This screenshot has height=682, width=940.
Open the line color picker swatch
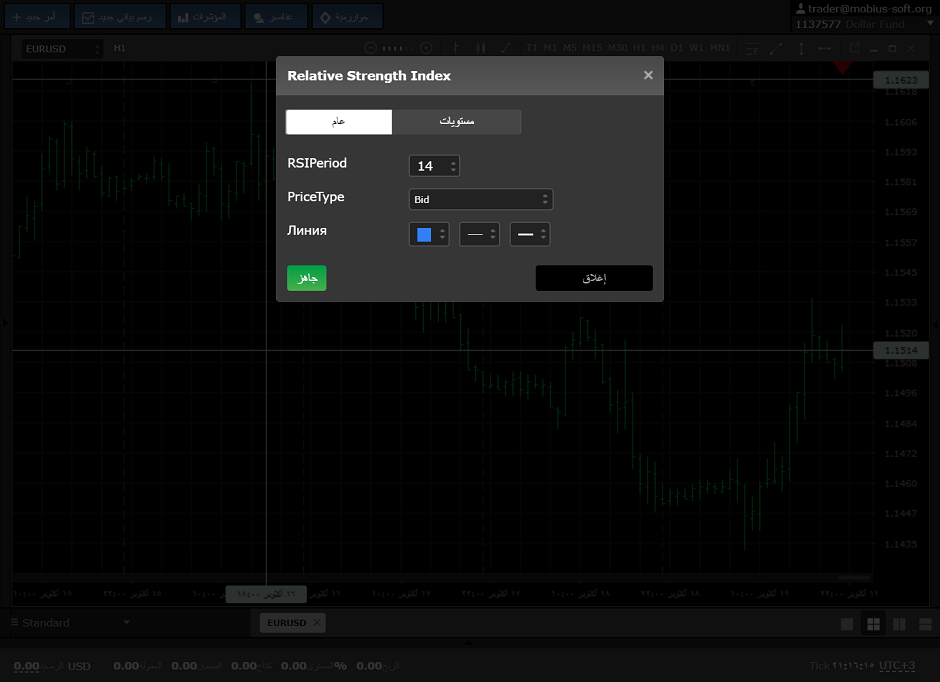pos(429,234)
